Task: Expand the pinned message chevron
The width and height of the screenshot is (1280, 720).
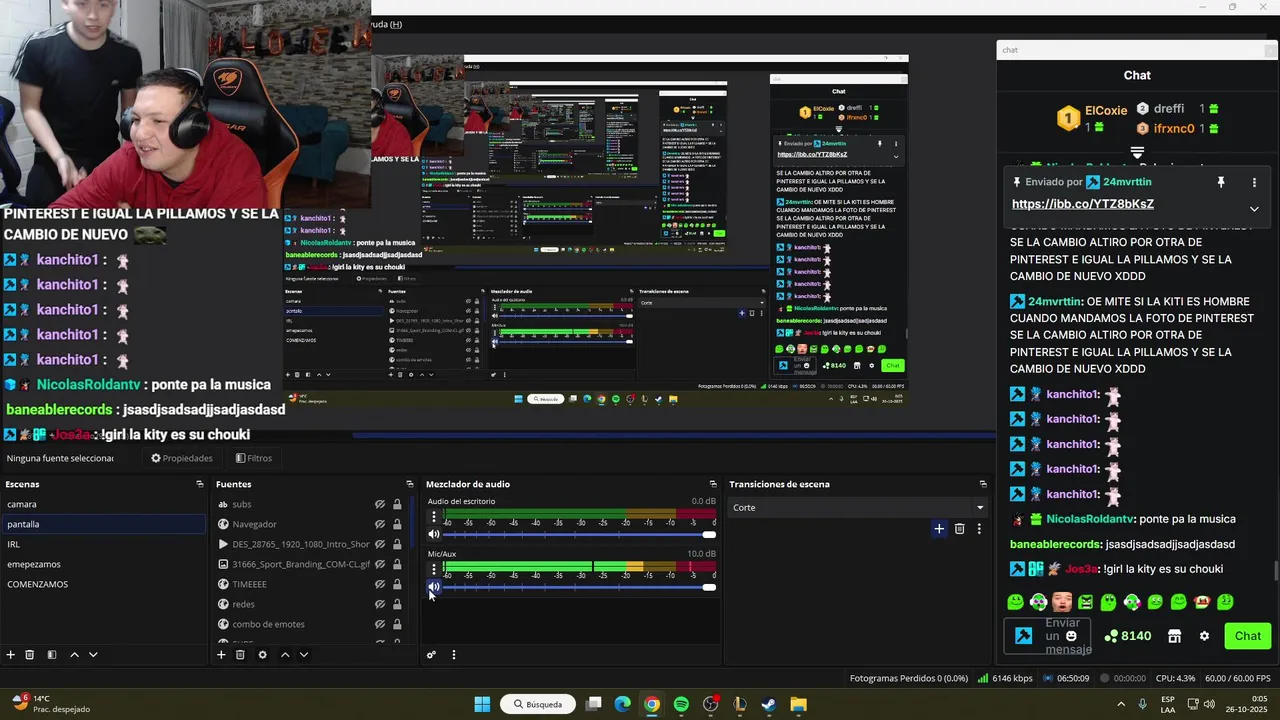Action: (x=1254, y=209)
